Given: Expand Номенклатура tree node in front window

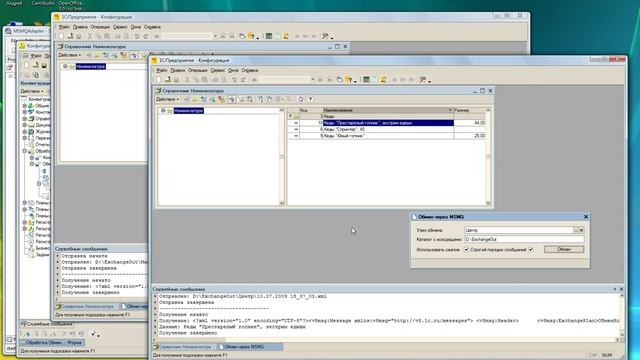Looking at the screenshot, I should pos(163,111).
